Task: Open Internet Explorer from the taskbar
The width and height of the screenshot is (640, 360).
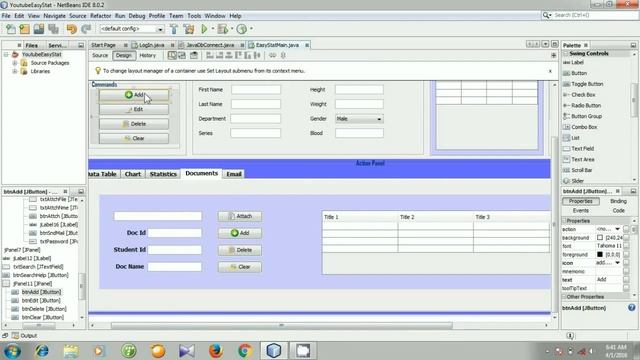Action: pos(41,351)
